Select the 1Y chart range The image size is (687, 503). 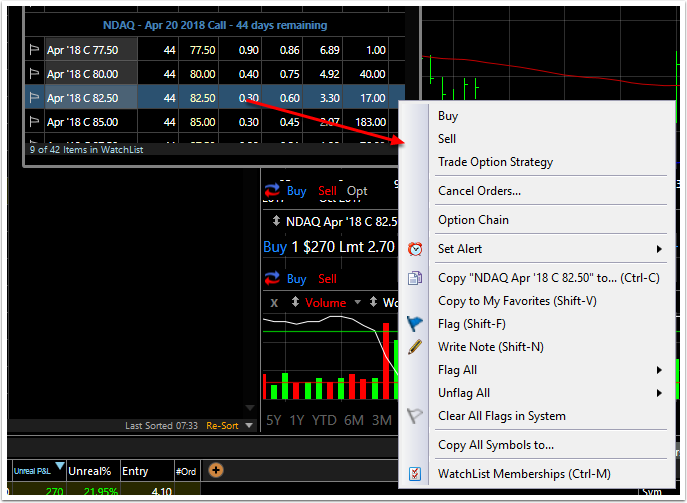(297, 420)
